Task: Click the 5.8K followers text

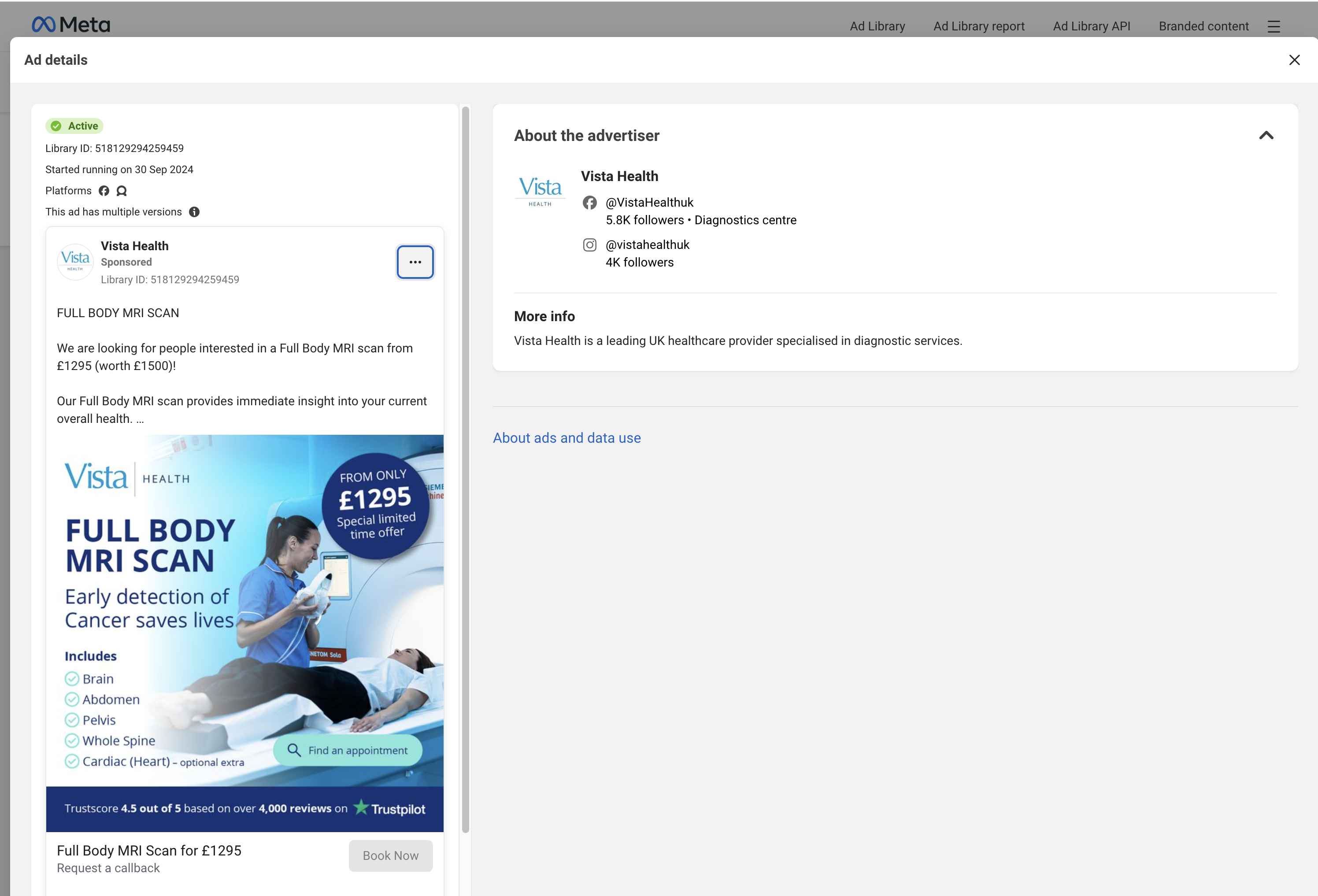Action: [x=644, y=220]
